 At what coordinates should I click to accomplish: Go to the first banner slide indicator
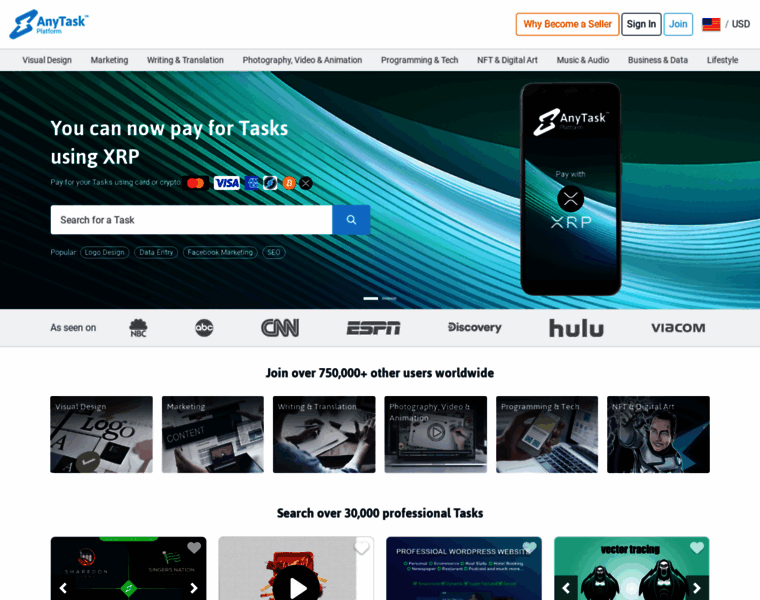pyautogui.click(x=371, y=299)
